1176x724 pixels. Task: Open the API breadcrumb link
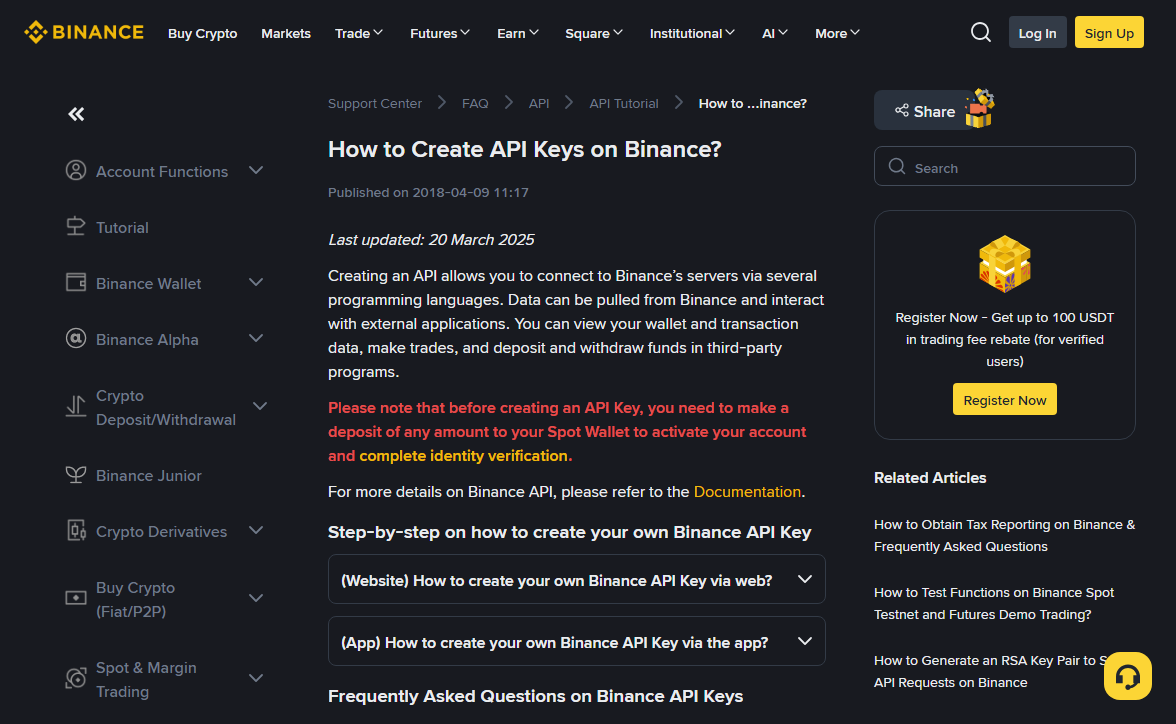click(x=538, y=104)
